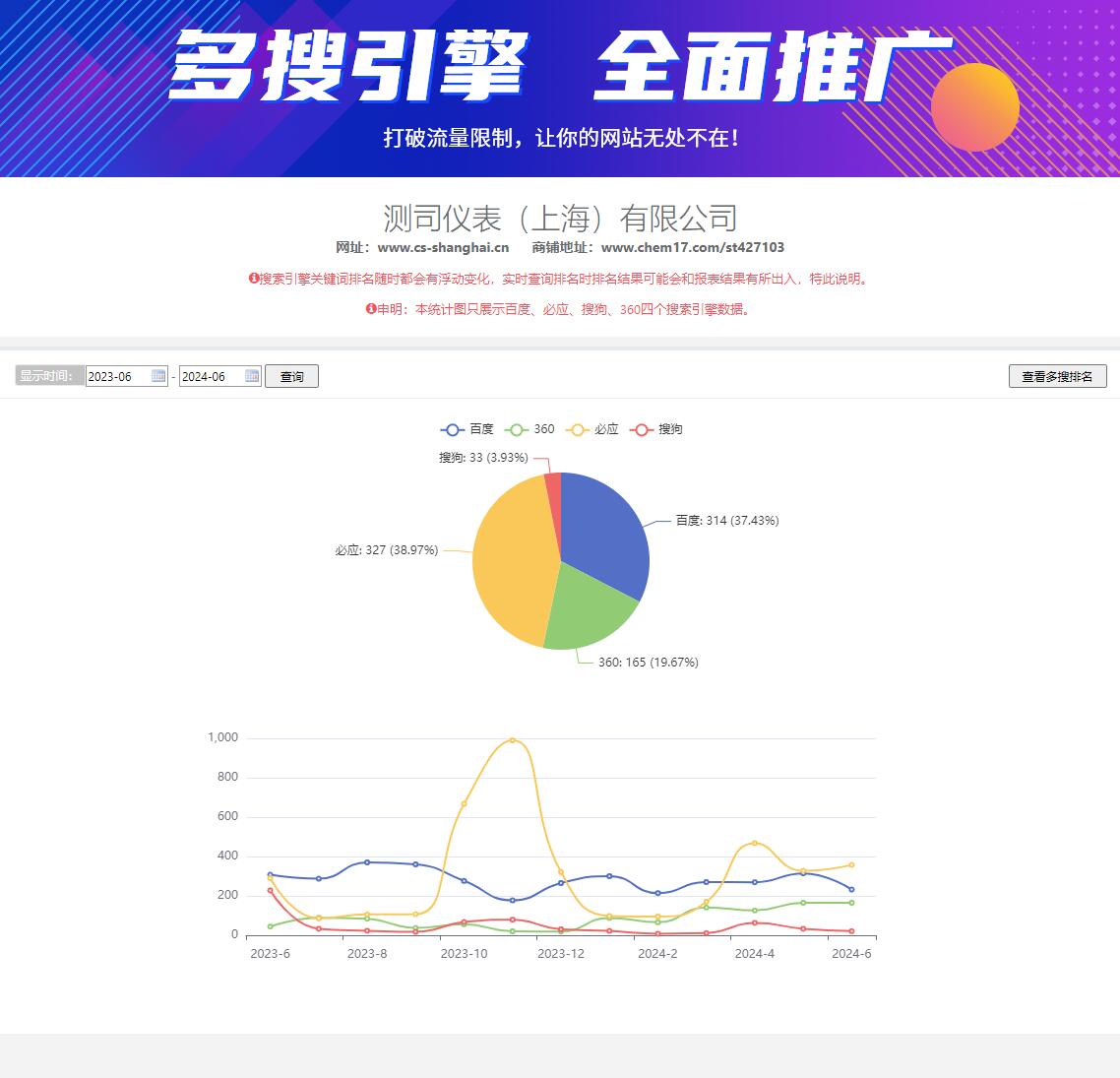Image resolution: width=1120 pixels, height=1078 pixels.
Task: Click pie label 360: 165 (19.67%)
Action: 649,663
